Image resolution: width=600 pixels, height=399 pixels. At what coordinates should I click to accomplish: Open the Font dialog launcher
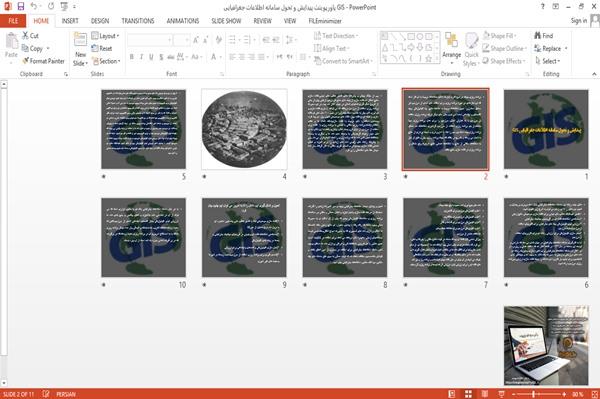pos(222,74)
